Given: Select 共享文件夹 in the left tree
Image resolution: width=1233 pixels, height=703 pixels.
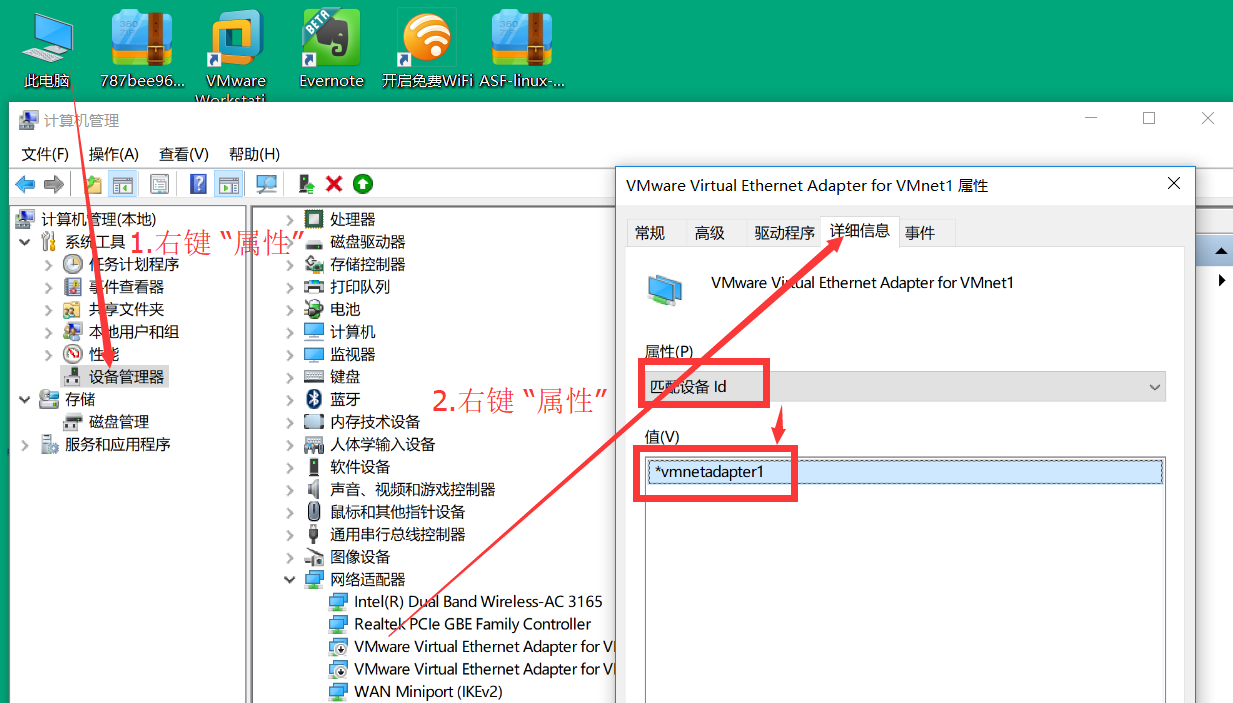Looking at the screenshot, I should tap(126, 309).
